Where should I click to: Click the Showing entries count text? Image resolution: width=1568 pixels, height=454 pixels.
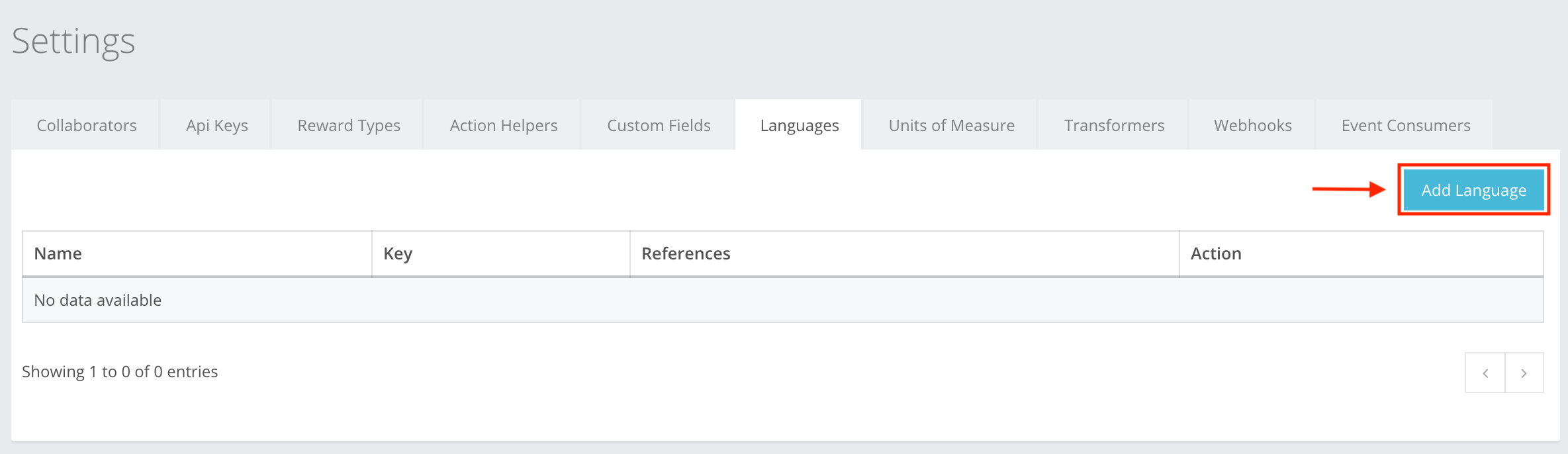coord(120,371)
